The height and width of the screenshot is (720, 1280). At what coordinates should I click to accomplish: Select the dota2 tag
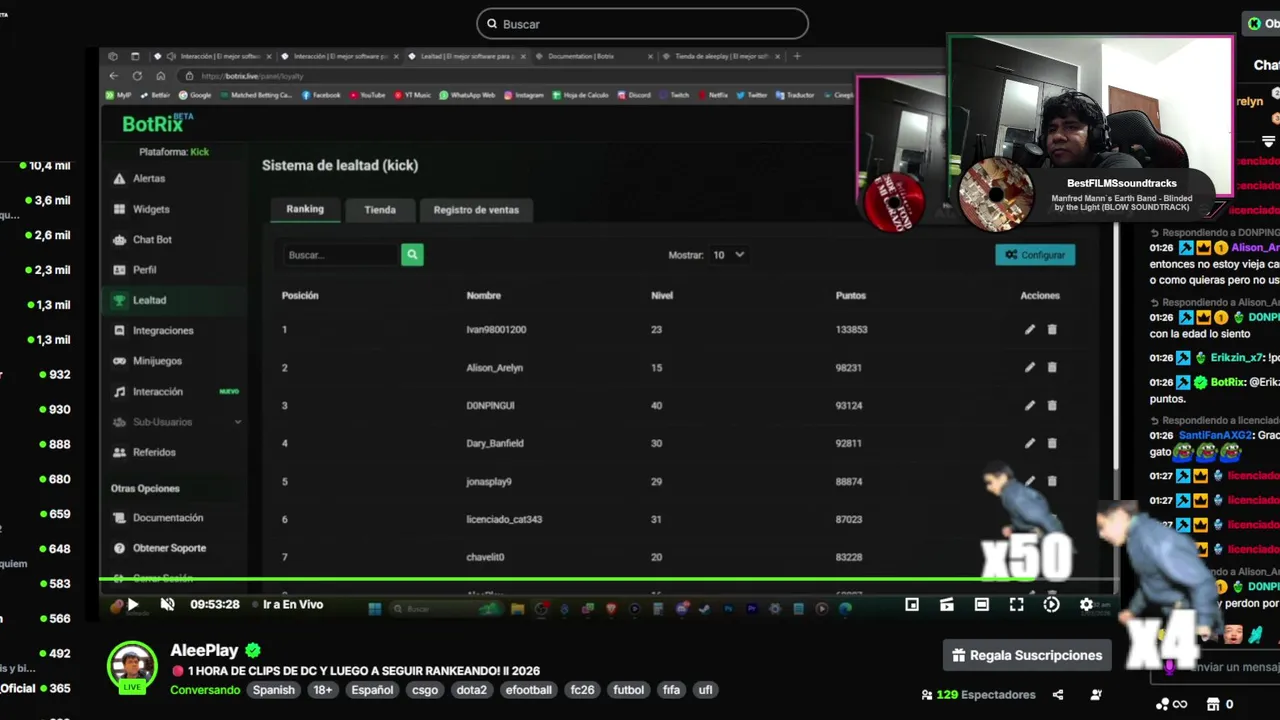[472, 690]
